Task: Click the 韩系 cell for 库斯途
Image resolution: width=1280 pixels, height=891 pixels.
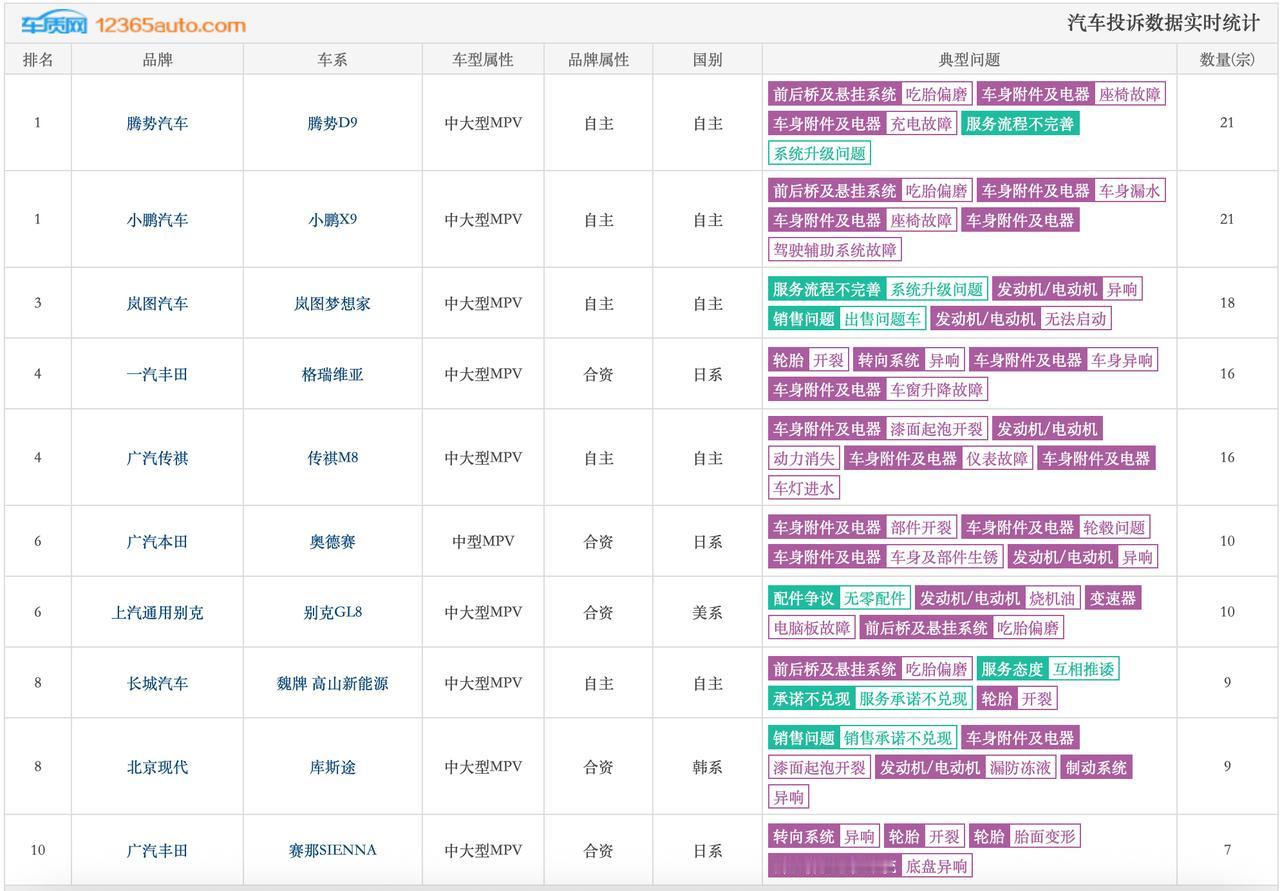Action: [707, 768]
